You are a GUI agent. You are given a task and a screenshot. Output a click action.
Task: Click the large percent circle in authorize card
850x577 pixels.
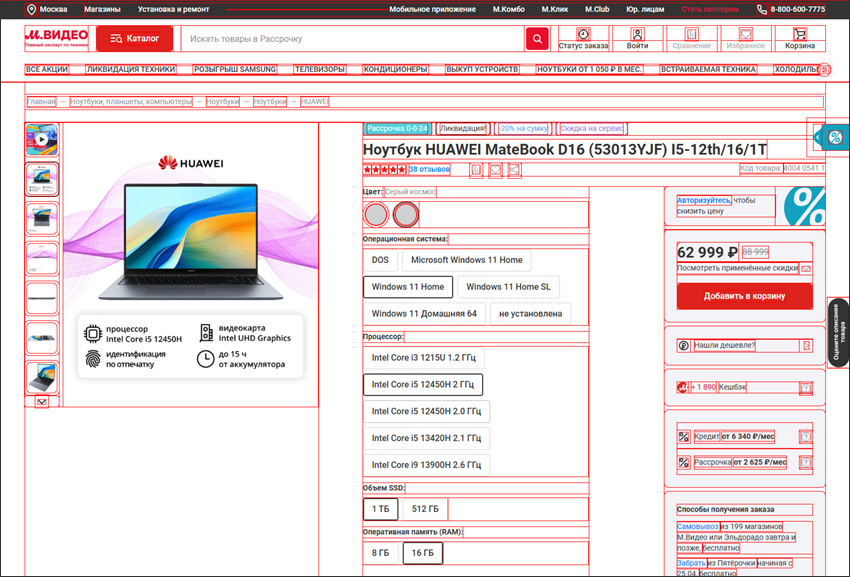804,206
